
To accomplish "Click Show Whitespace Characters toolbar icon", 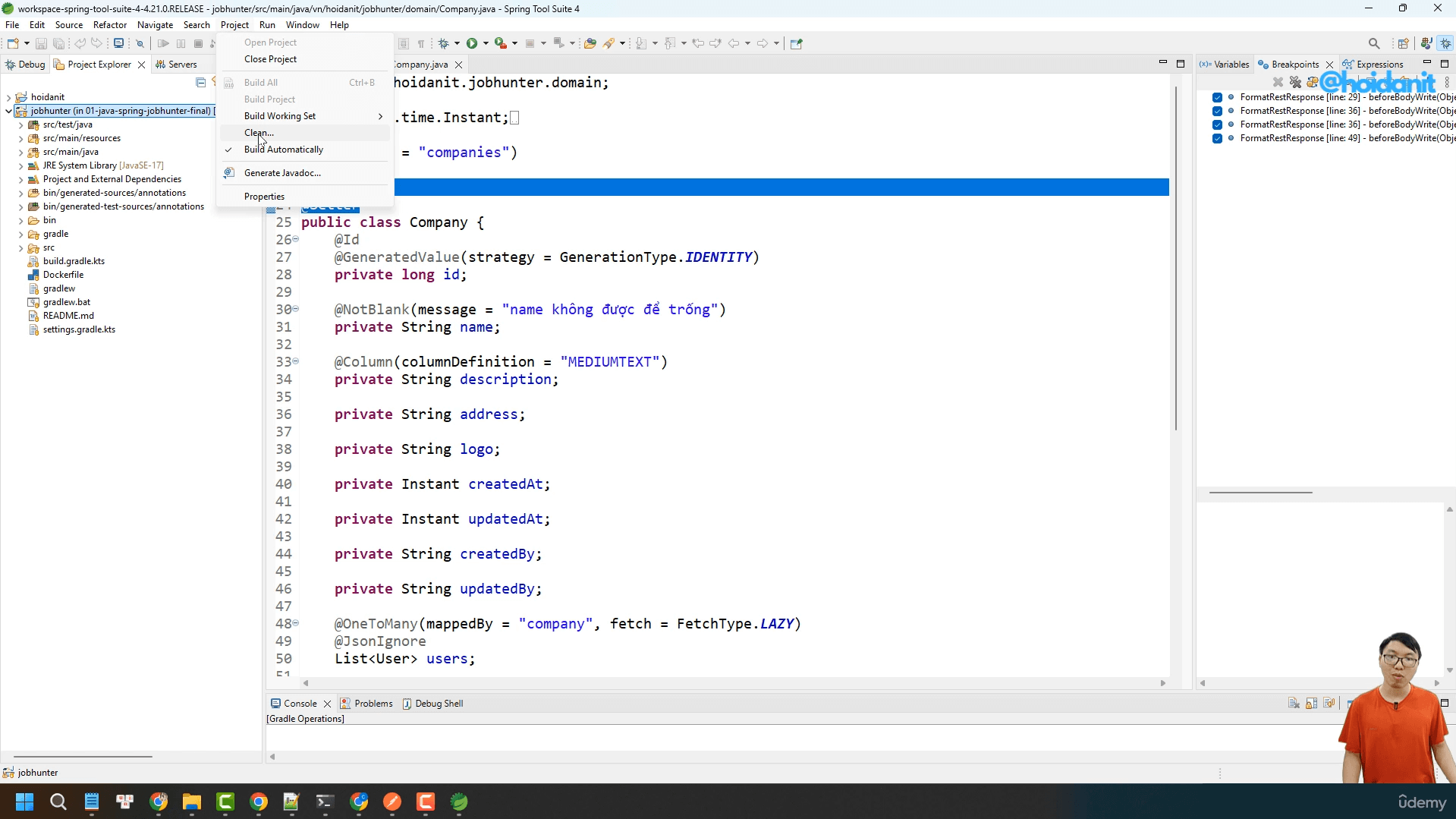I will click(x=421, y=43).
